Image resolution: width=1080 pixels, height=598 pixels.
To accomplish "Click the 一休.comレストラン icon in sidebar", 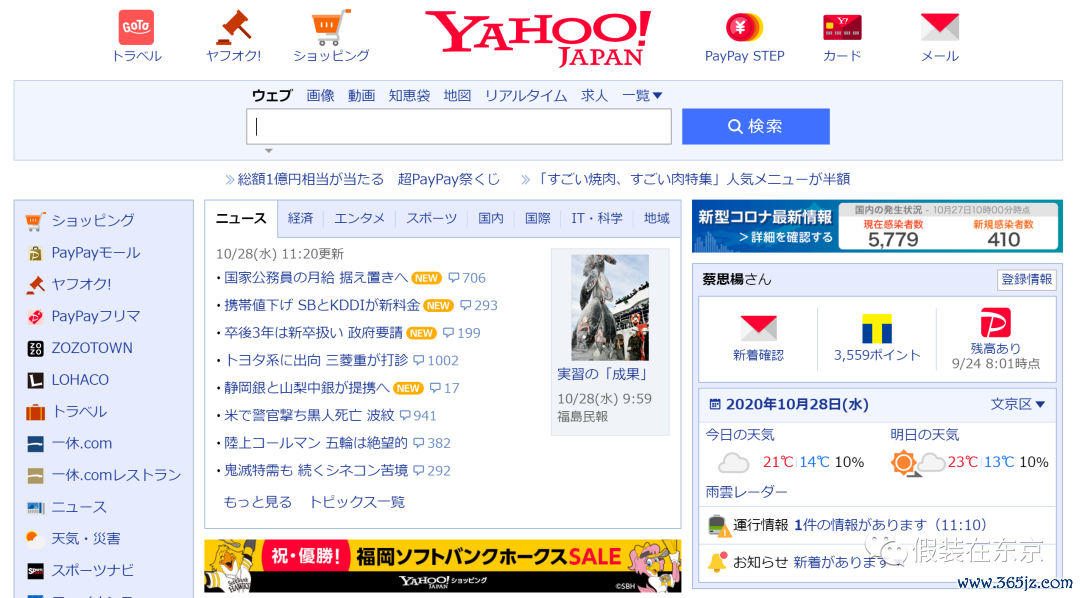I will tap(35, 475).
